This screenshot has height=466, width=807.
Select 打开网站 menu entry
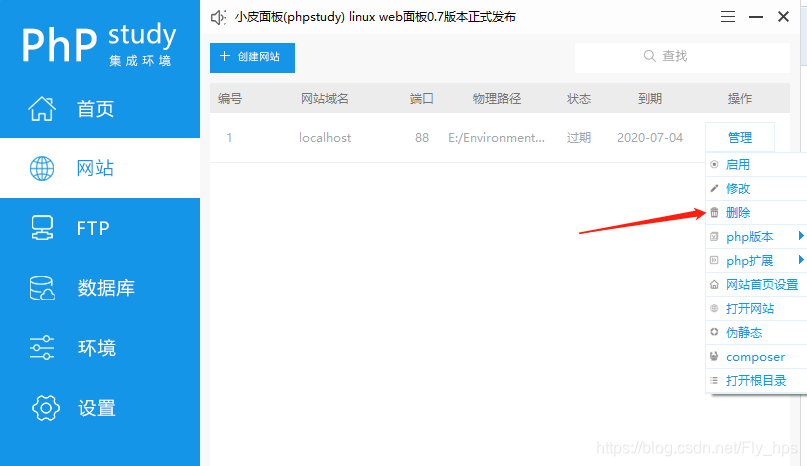[x=756, y=308]
